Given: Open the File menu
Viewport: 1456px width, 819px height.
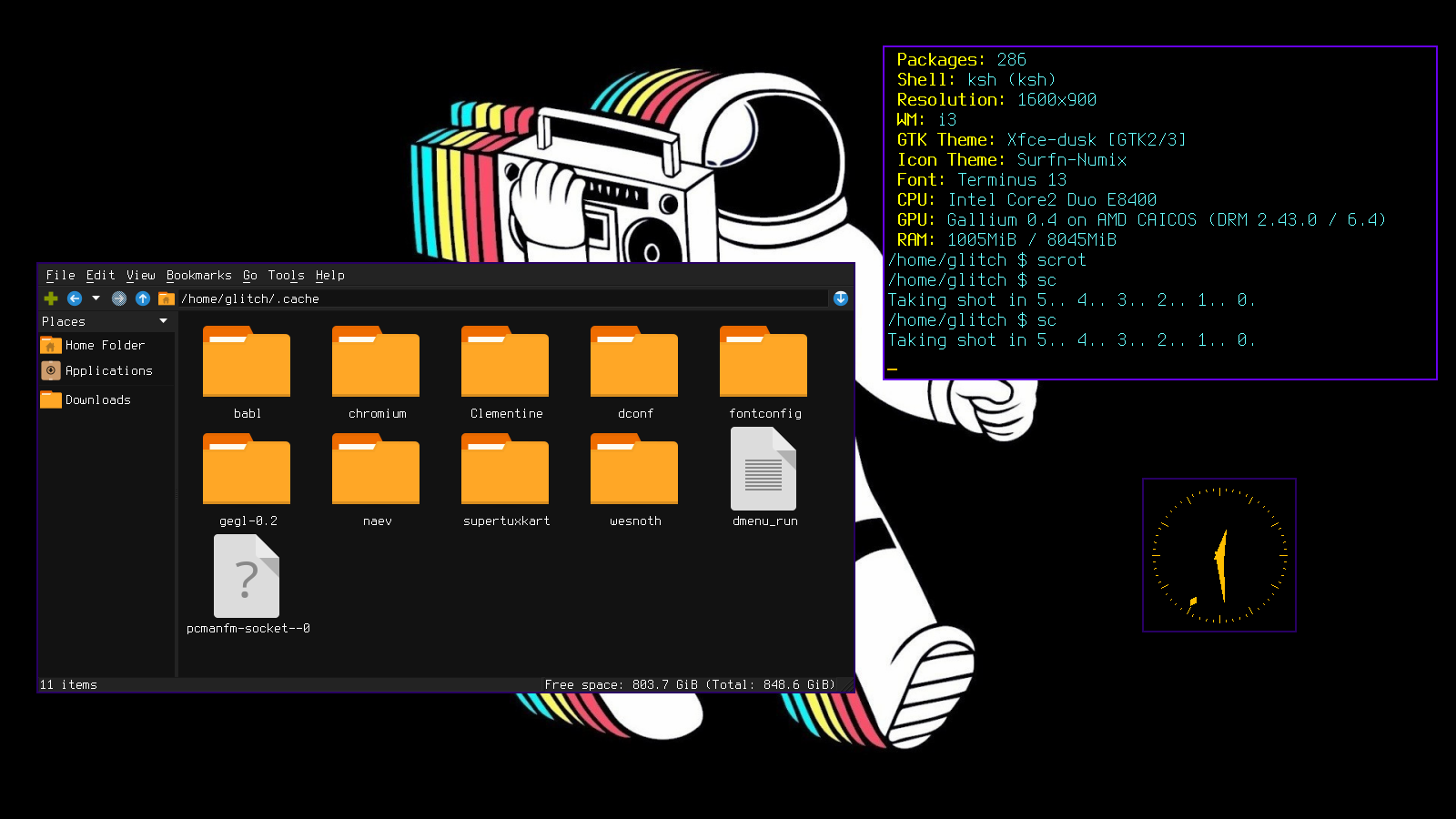Looking at the screenshot, I should (60, 276).
